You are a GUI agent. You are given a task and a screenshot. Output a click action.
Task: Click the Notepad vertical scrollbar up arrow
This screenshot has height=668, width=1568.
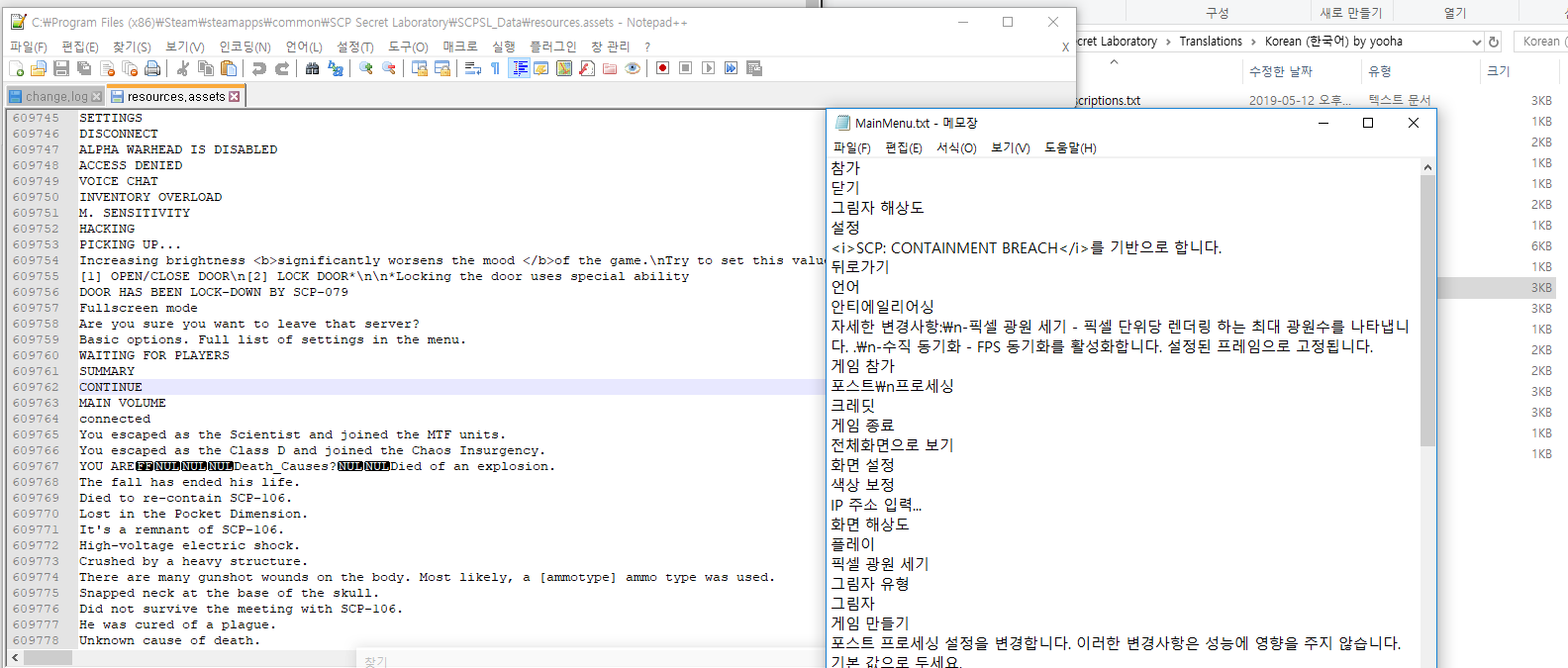1427,167
